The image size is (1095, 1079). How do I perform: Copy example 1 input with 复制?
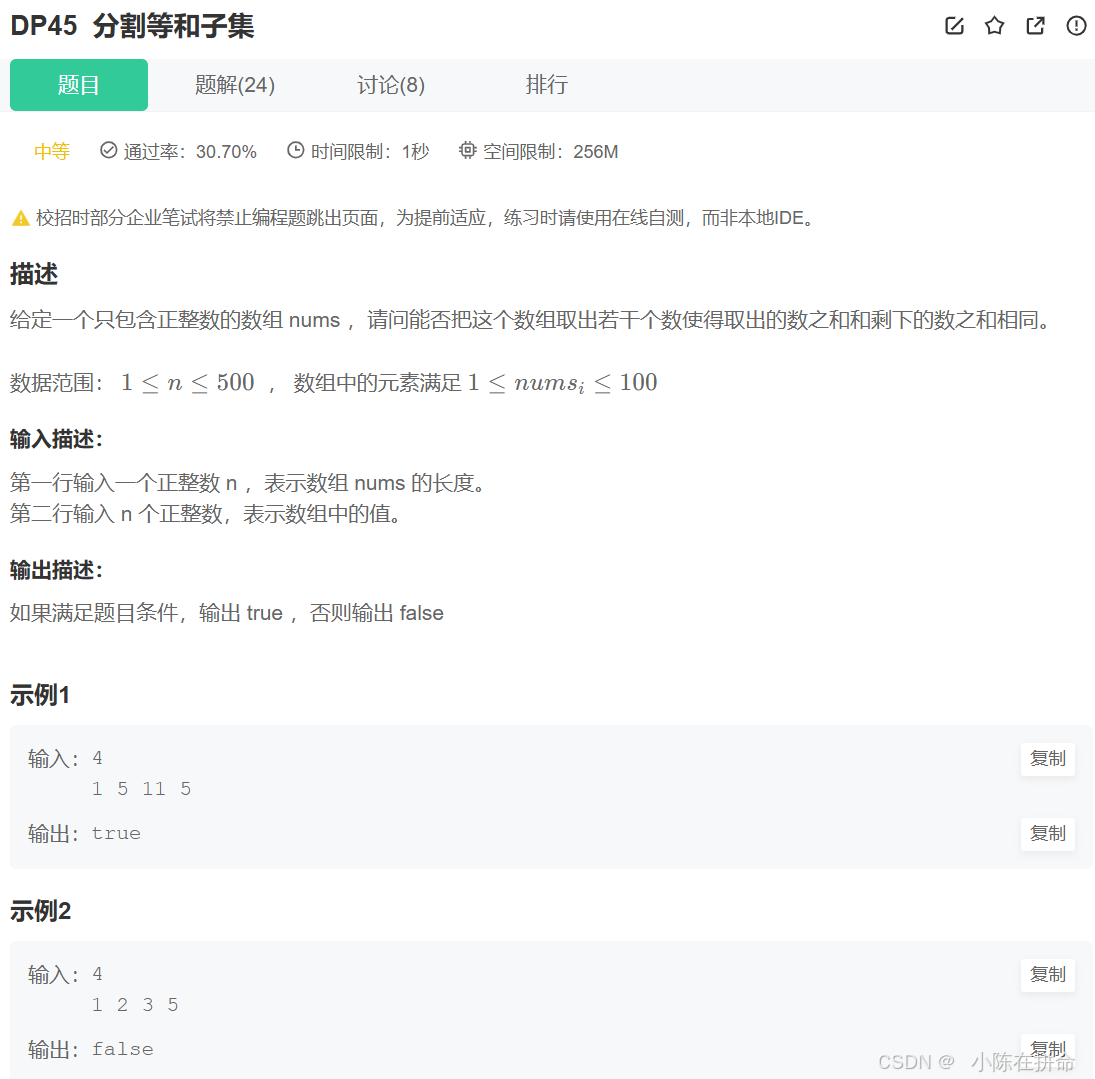(1048, 758)
